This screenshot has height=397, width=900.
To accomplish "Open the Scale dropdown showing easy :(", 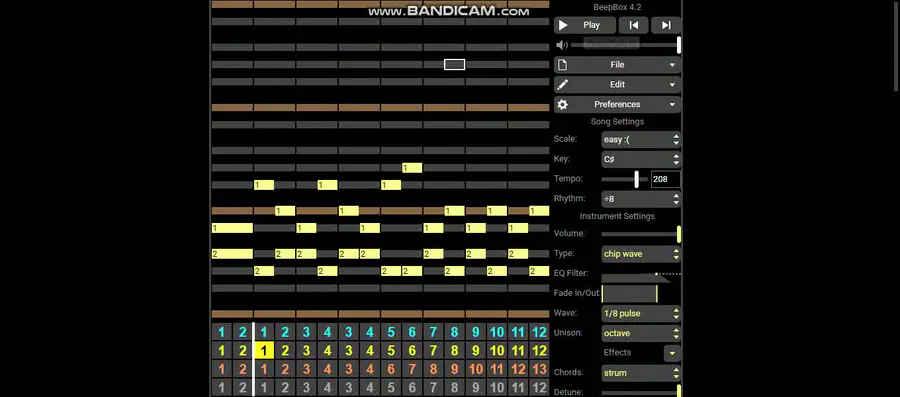I will pyautogui.click(x=641, y=139).
